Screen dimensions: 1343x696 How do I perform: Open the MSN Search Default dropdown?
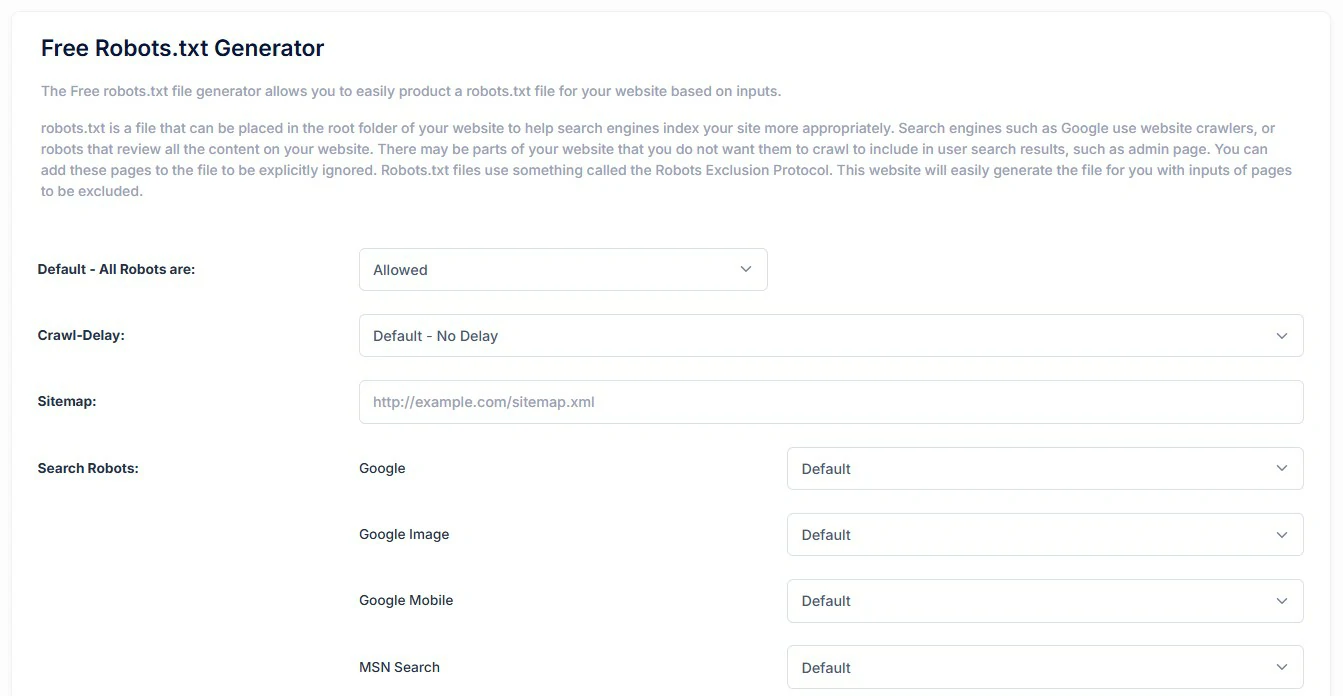(x=1045, y=666)
